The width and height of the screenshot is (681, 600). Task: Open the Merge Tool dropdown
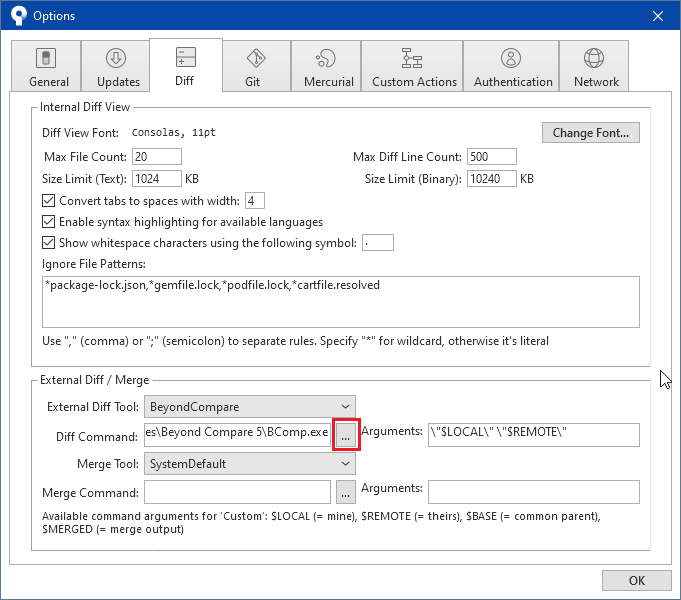click(x=250, y=464)
